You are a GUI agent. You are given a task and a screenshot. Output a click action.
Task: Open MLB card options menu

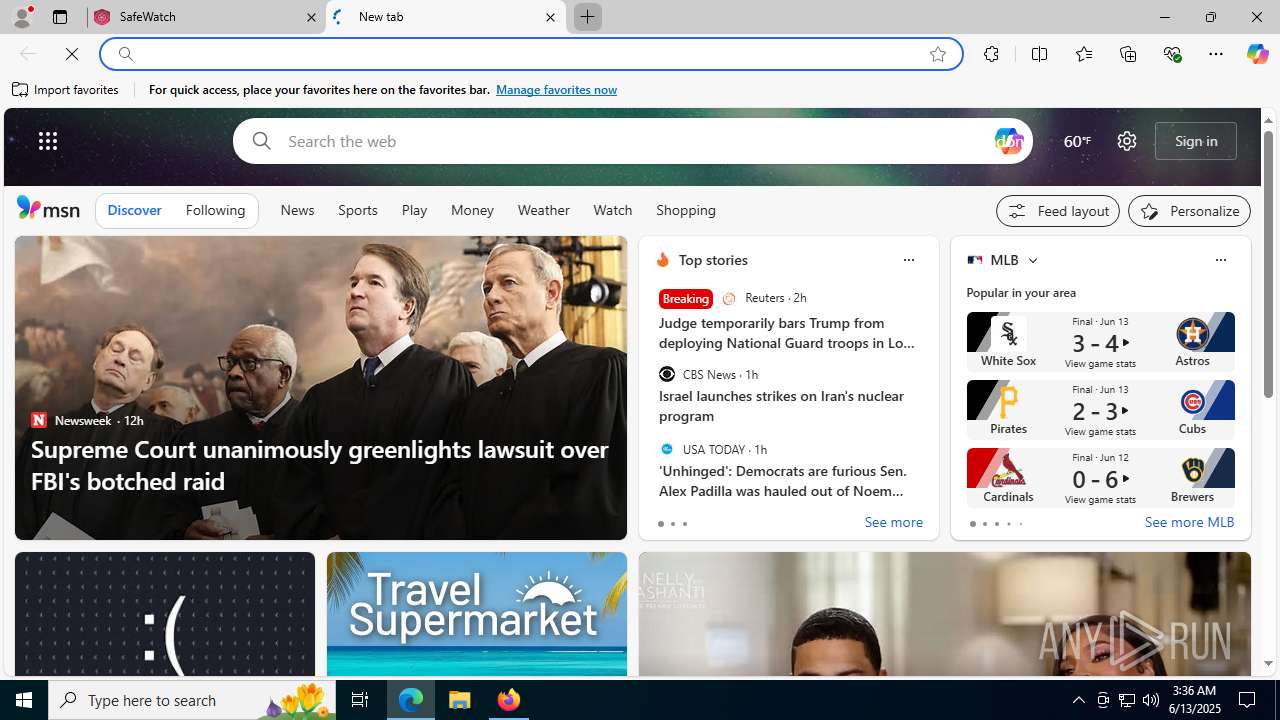[1220, 260]
